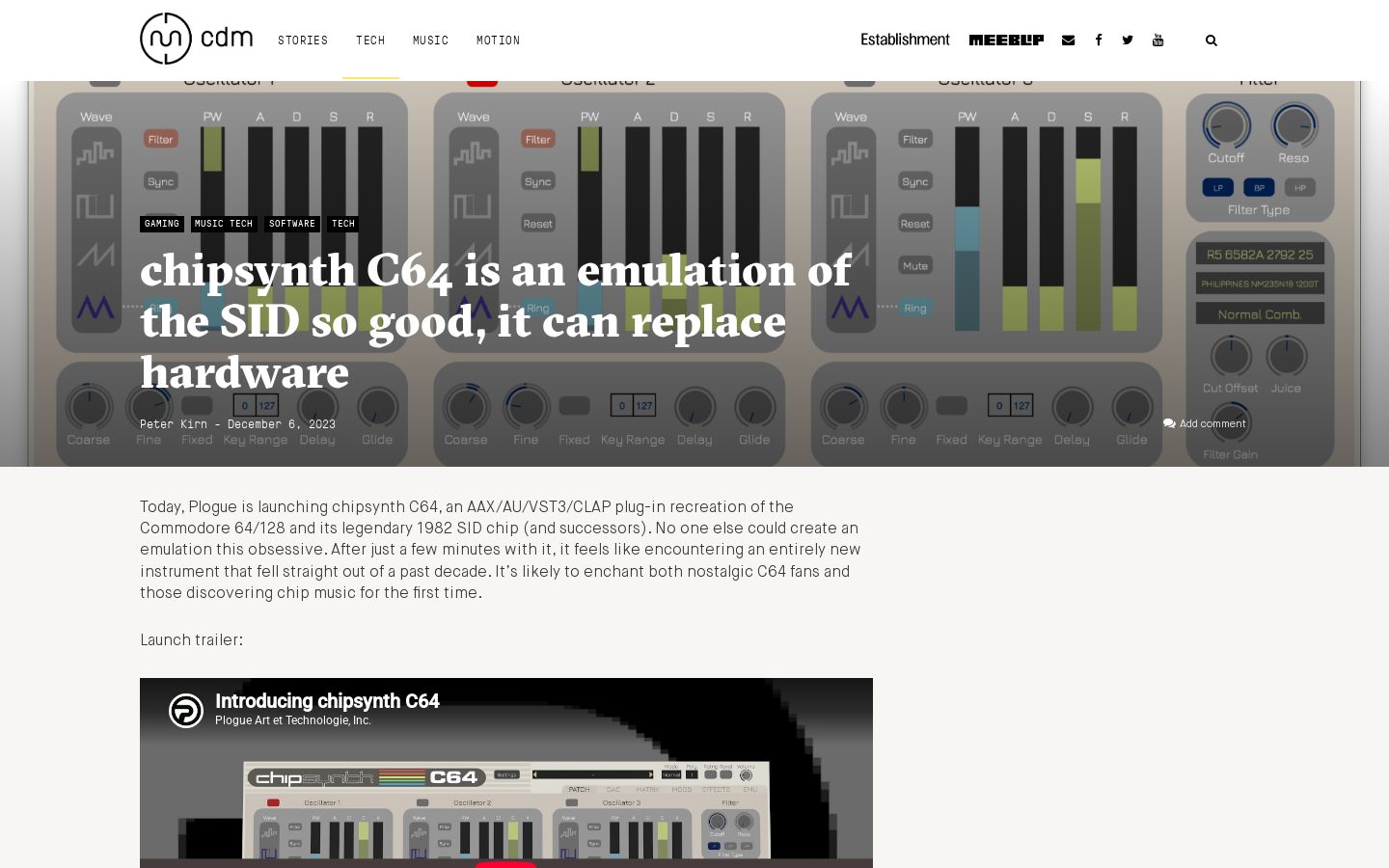Viewport: 1389px width, 868px height.
Task: Click the speech bubble icon beside Add comment
Action: pyautogui.click(x=1169, y=423)
